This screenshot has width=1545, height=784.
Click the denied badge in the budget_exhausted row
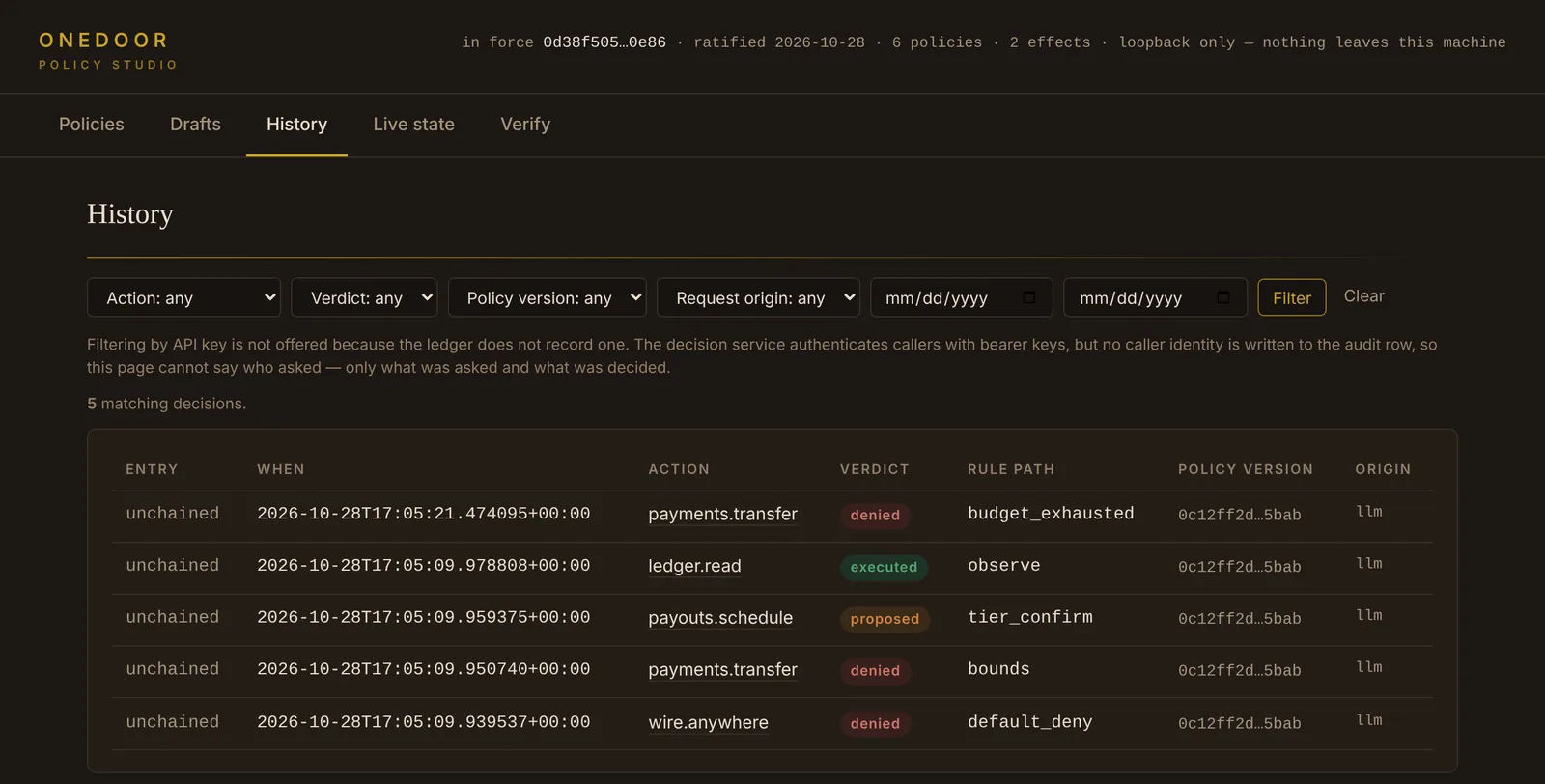coord(875,516)
